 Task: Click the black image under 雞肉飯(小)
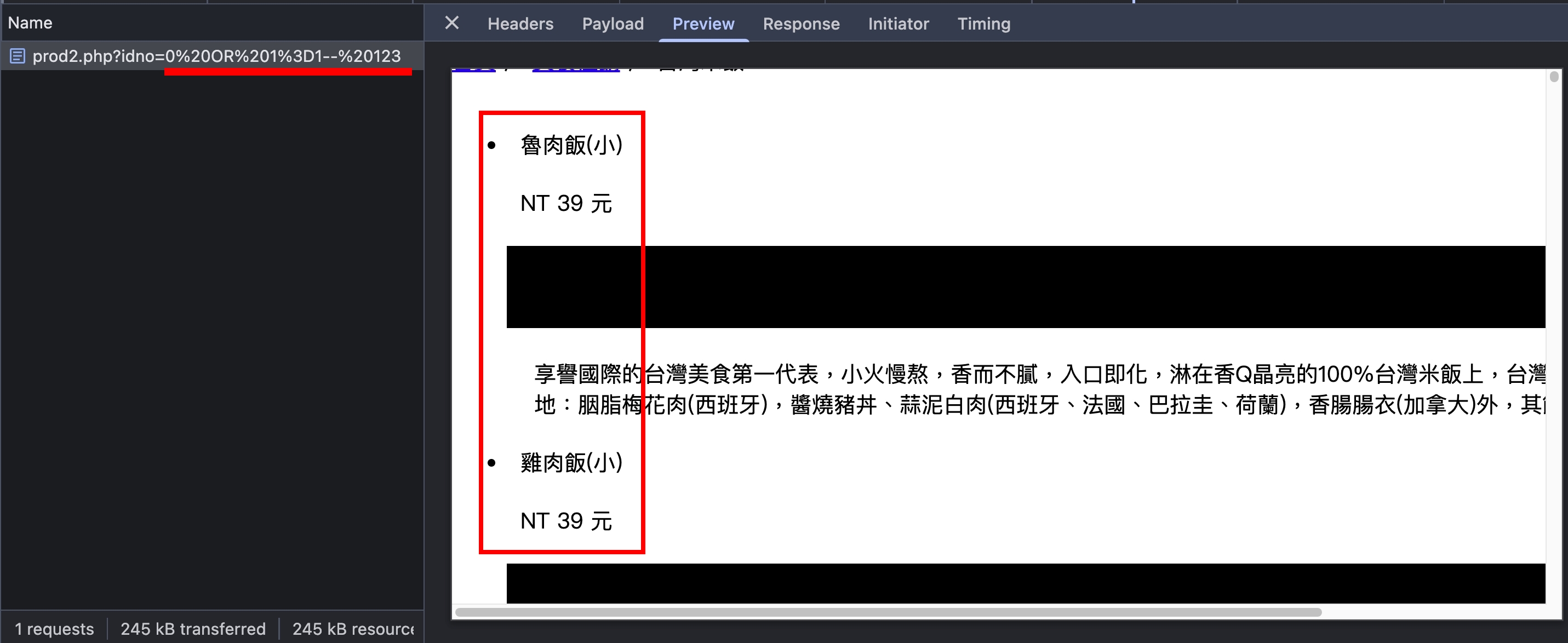click(x=1026, y=583)
